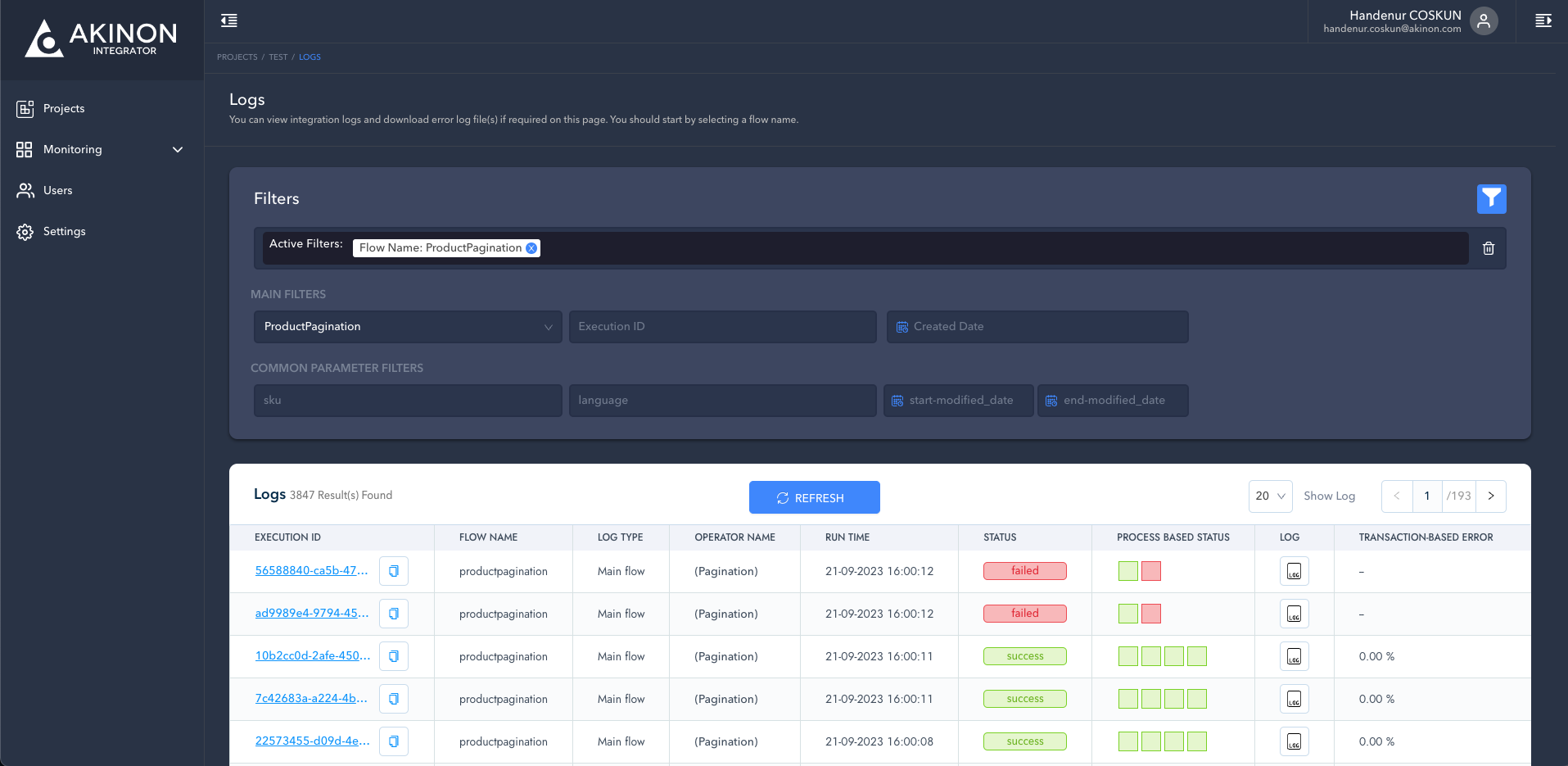
Task: Click the user profile avatar icon
Action: (1484, 21)
